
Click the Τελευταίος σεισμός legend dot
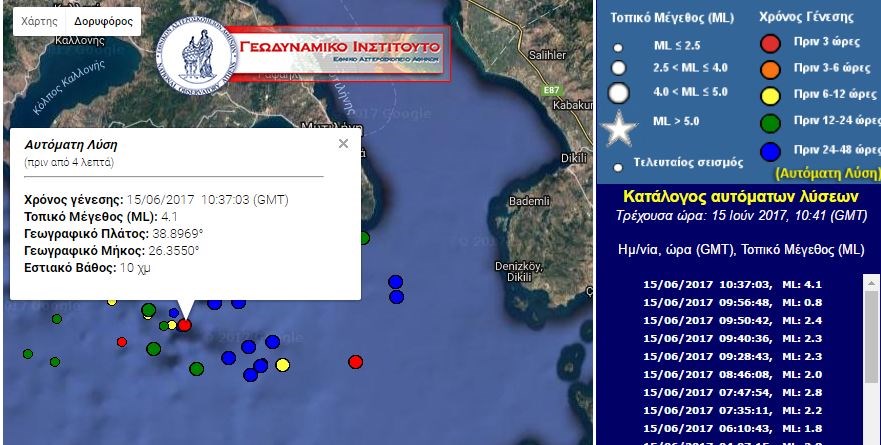tap(618, 167)
